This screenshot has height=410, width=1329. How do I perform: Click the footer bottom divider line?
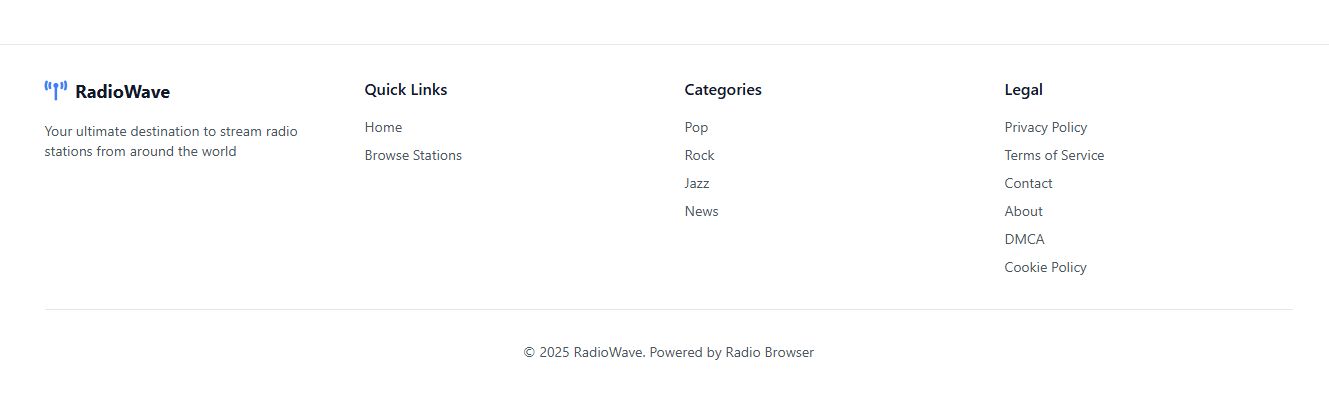click(668, 309)
